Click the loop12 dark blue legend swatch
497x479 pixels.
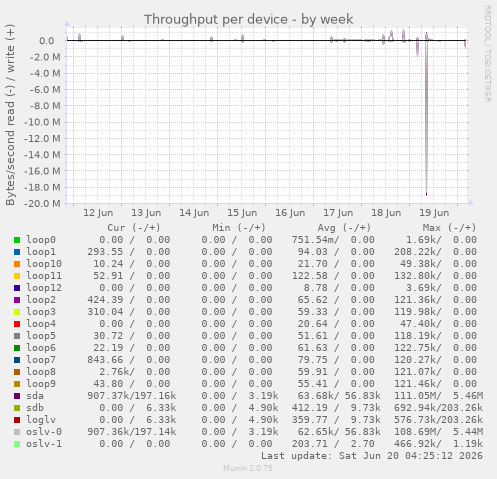[x=17, y=288]
